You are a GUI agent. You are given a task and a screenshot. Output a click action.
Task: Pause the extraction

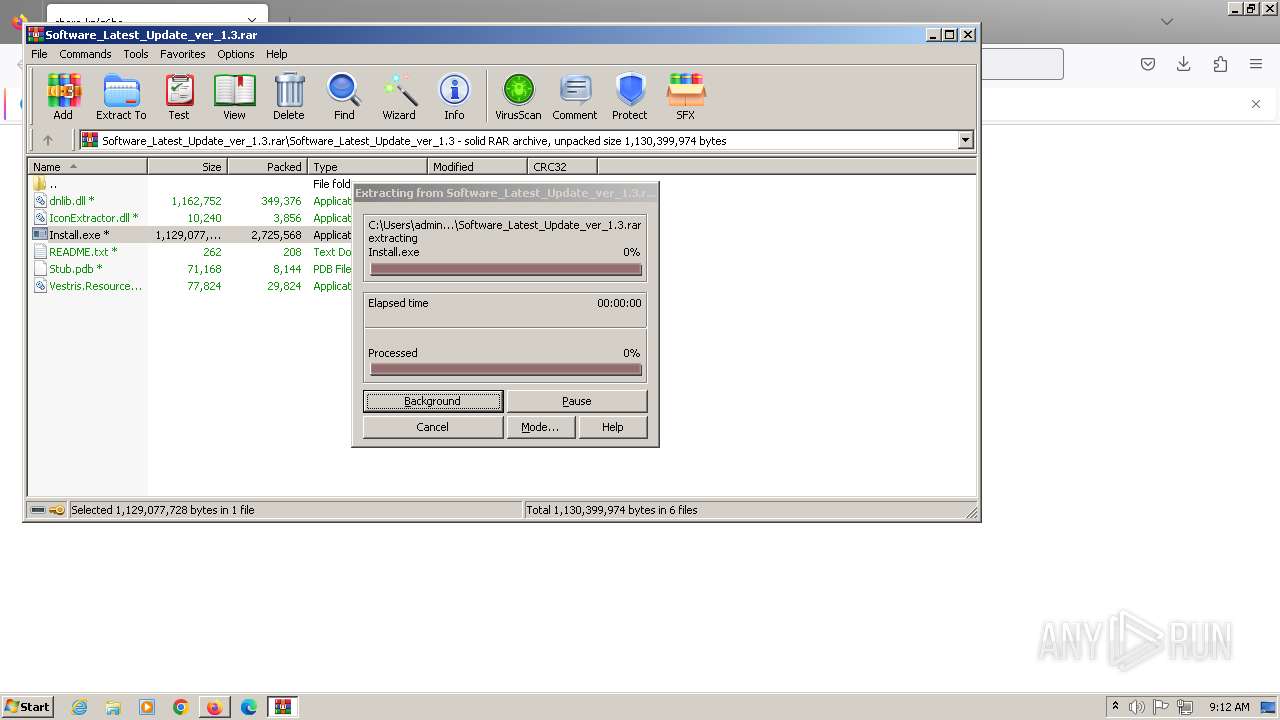pyautogui.click(x=576, y=401)
